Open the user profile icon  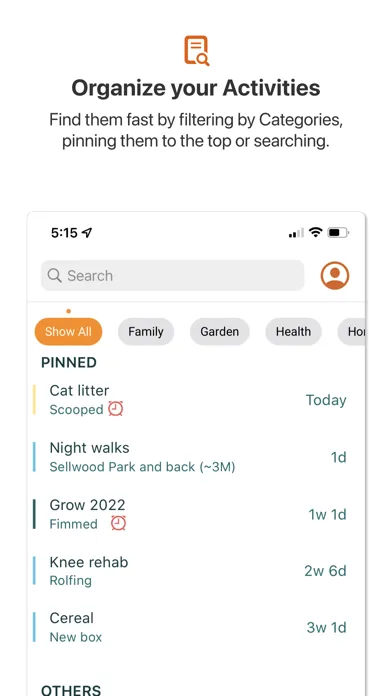pos(335,275)
